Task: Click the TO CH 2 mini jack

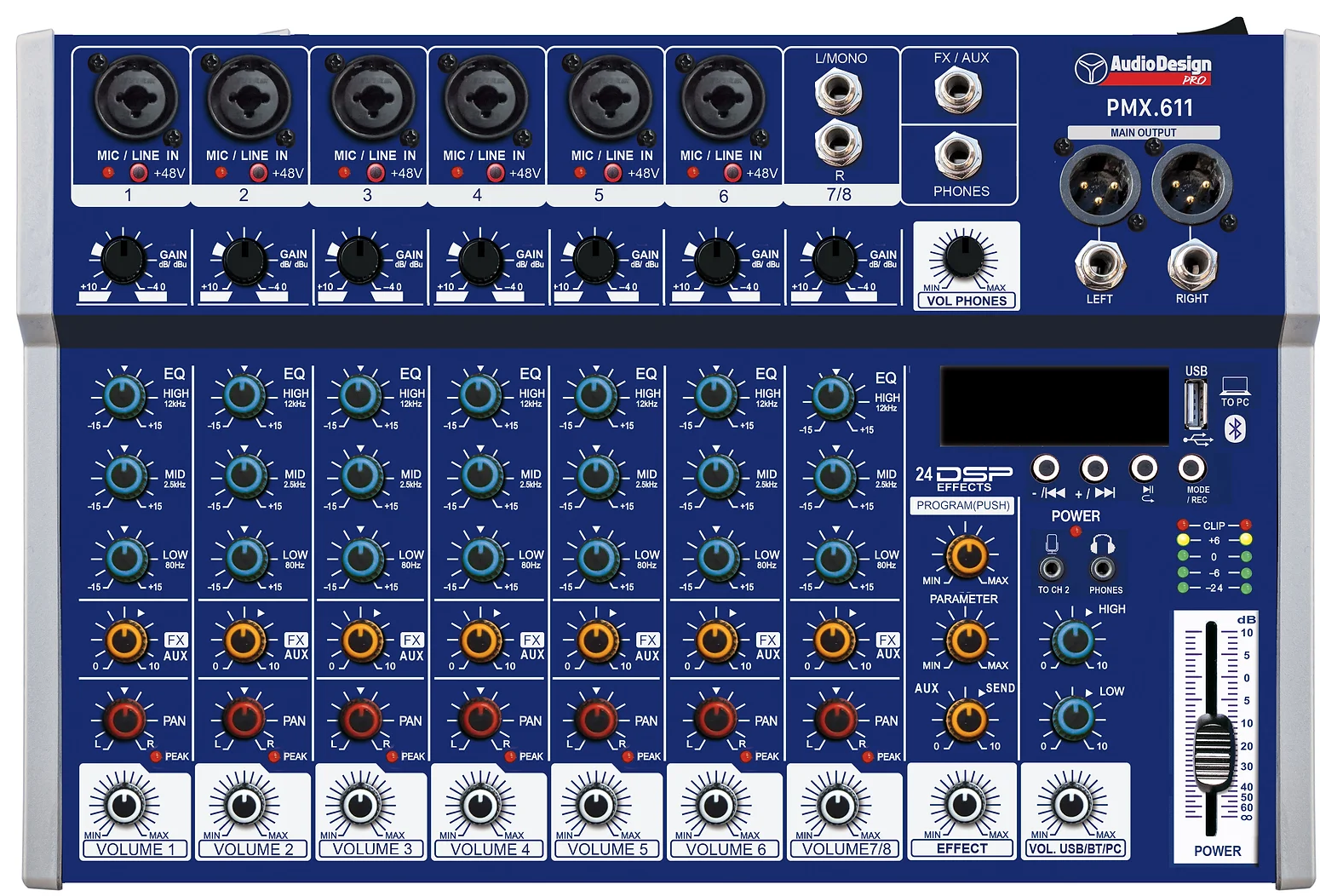Action: (1052, 567)
